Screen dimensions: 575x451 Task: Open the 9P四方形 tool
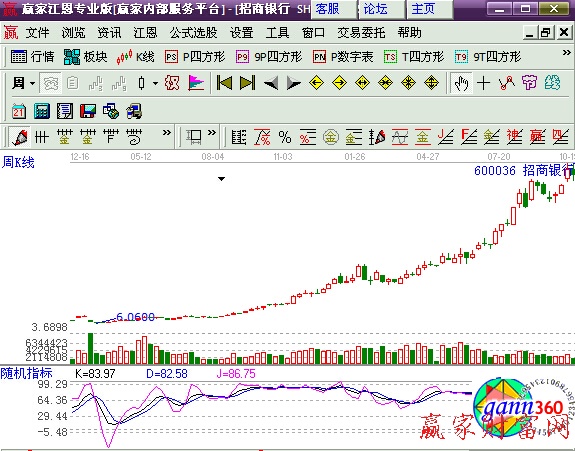(269, 57)
